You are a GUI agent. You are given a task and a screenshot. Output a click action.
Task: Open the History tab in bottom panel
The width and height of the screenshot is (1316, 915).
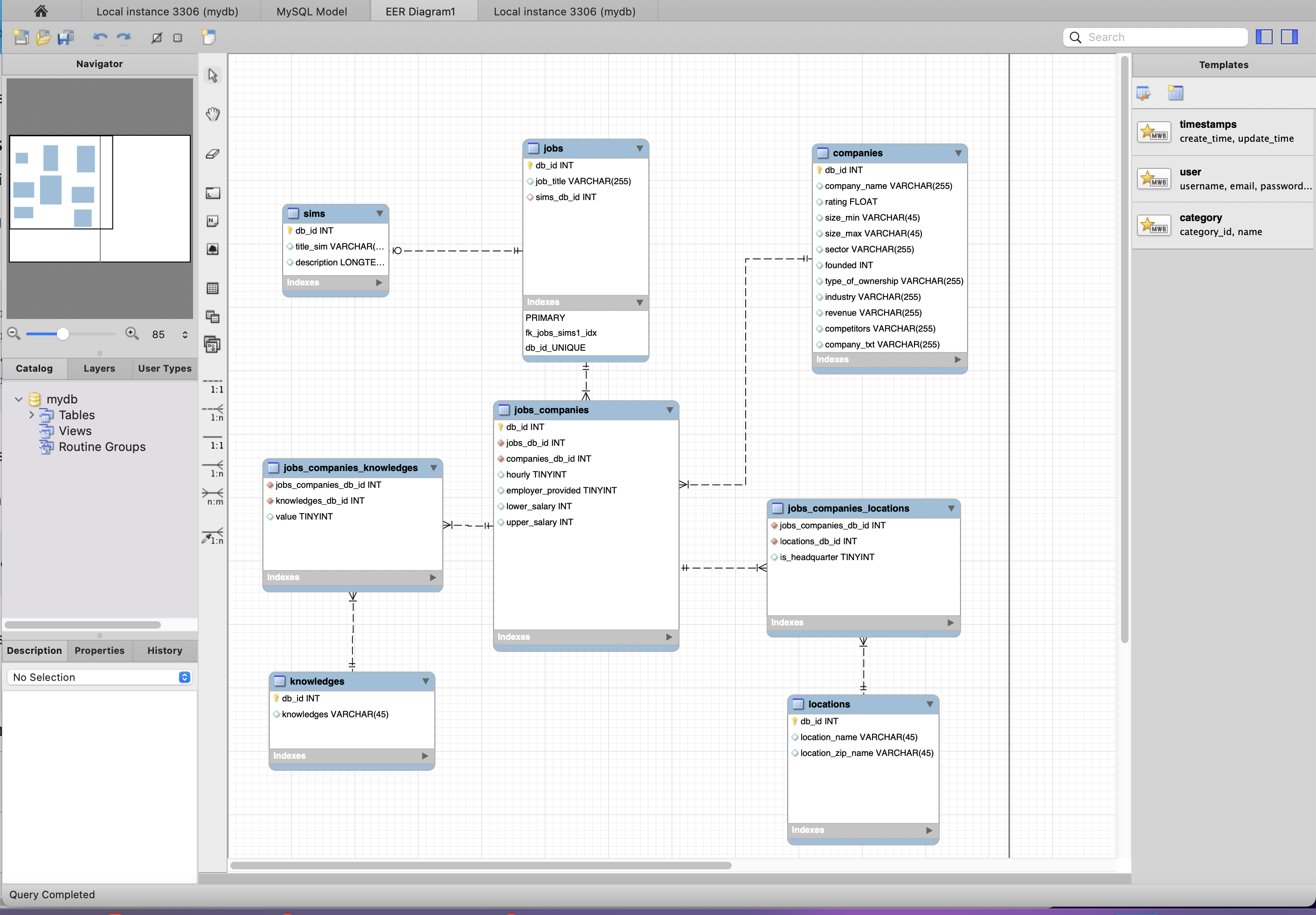(165, 650)
